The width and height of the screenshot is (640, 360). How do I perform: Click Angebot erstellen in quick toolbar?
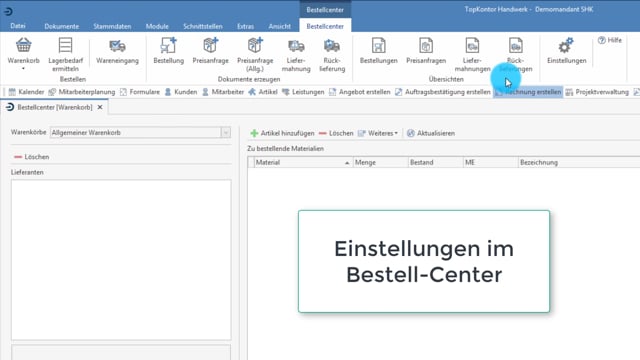360,92
